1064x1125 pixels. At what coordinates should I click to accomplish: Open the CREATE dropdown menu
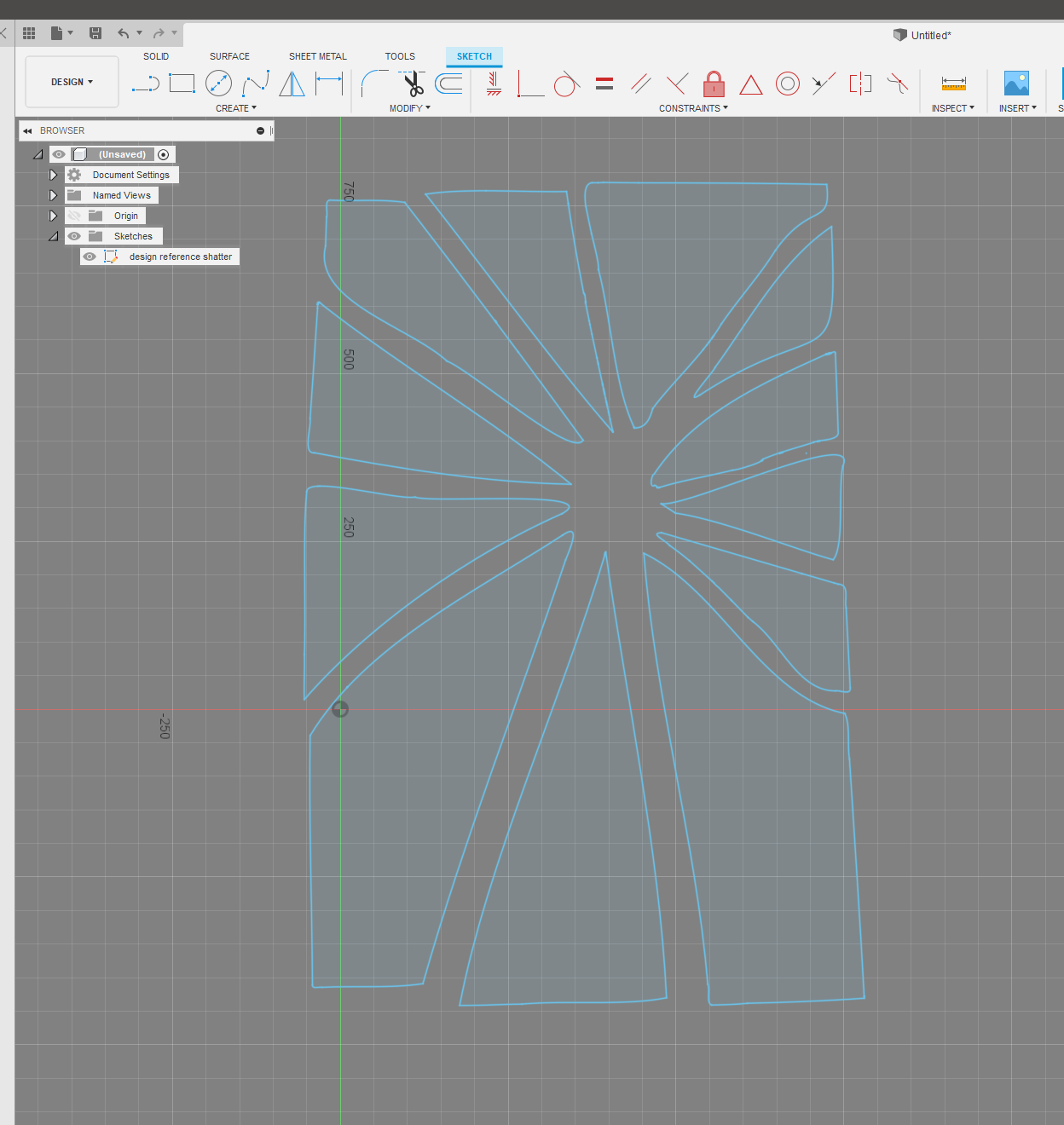pyautogui.click(x=236, y=107)
